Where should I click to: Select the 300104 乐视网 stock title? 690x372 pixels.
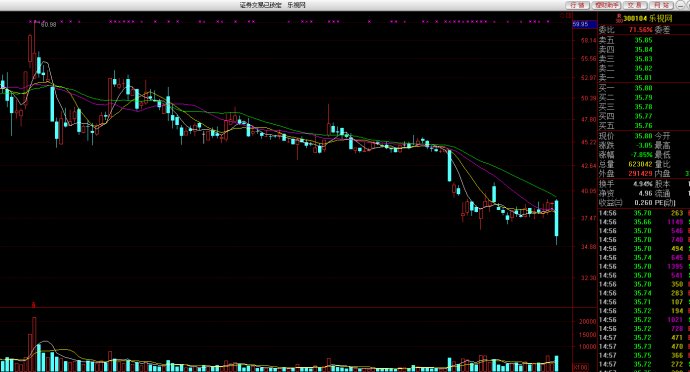tap(648, 18)
